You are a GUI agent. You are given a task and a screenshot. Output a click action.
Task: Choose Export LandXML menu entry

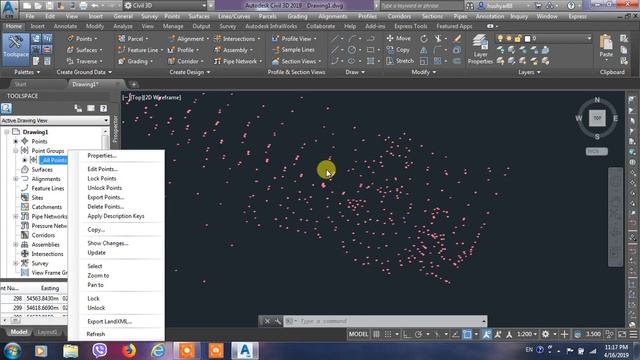110,321
